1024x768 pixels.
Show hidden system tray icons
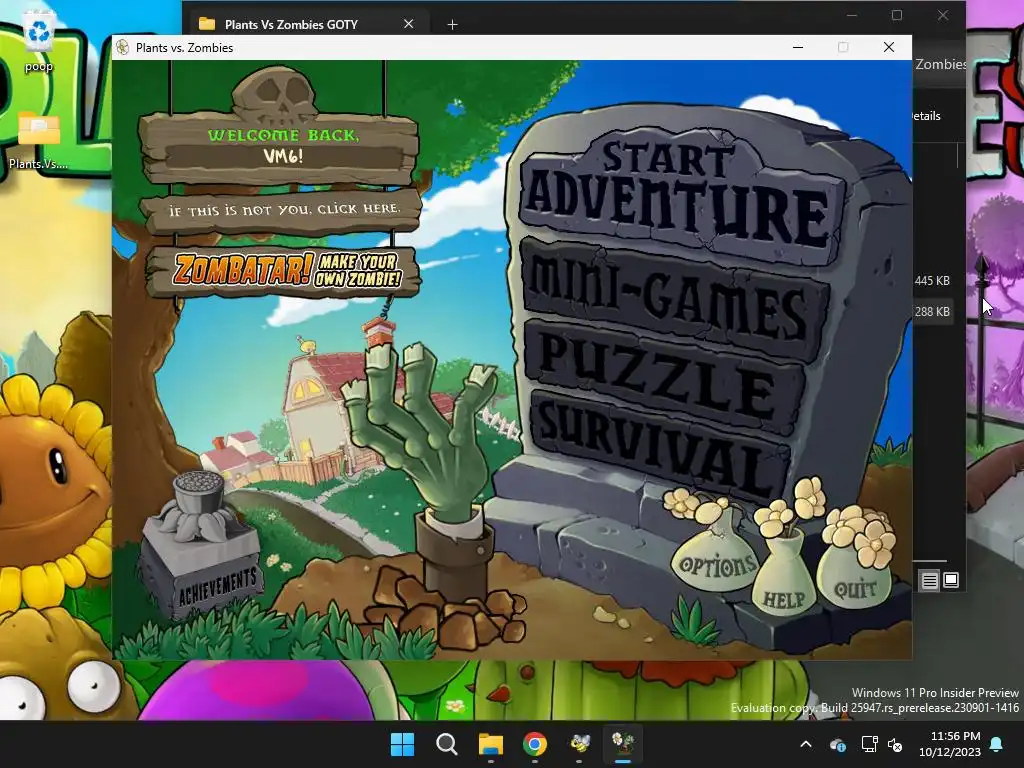coord(806,744)
